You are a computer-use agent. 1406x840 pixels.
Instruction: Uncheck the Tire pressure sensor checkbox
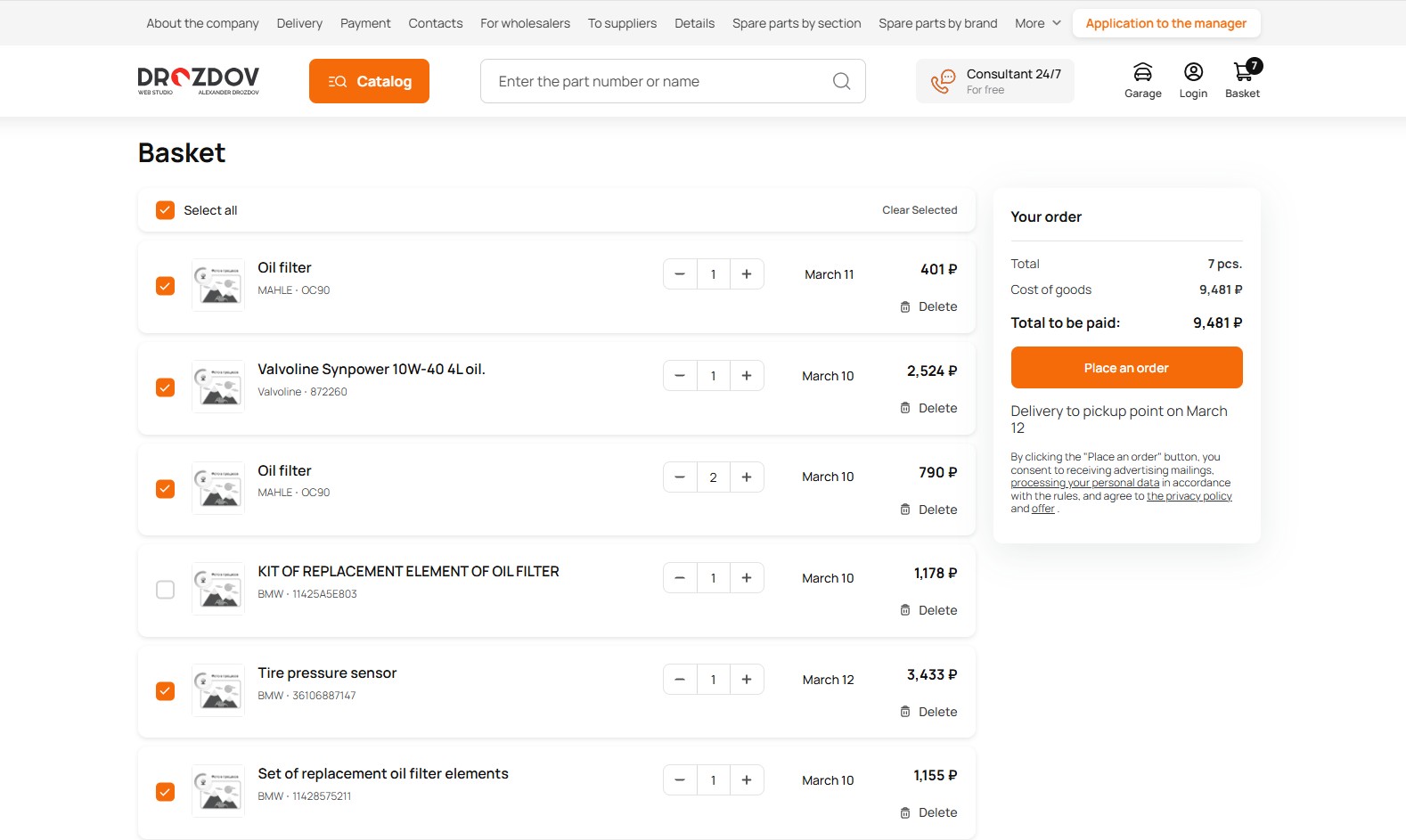pyautogui.click(x=166, y=691)
